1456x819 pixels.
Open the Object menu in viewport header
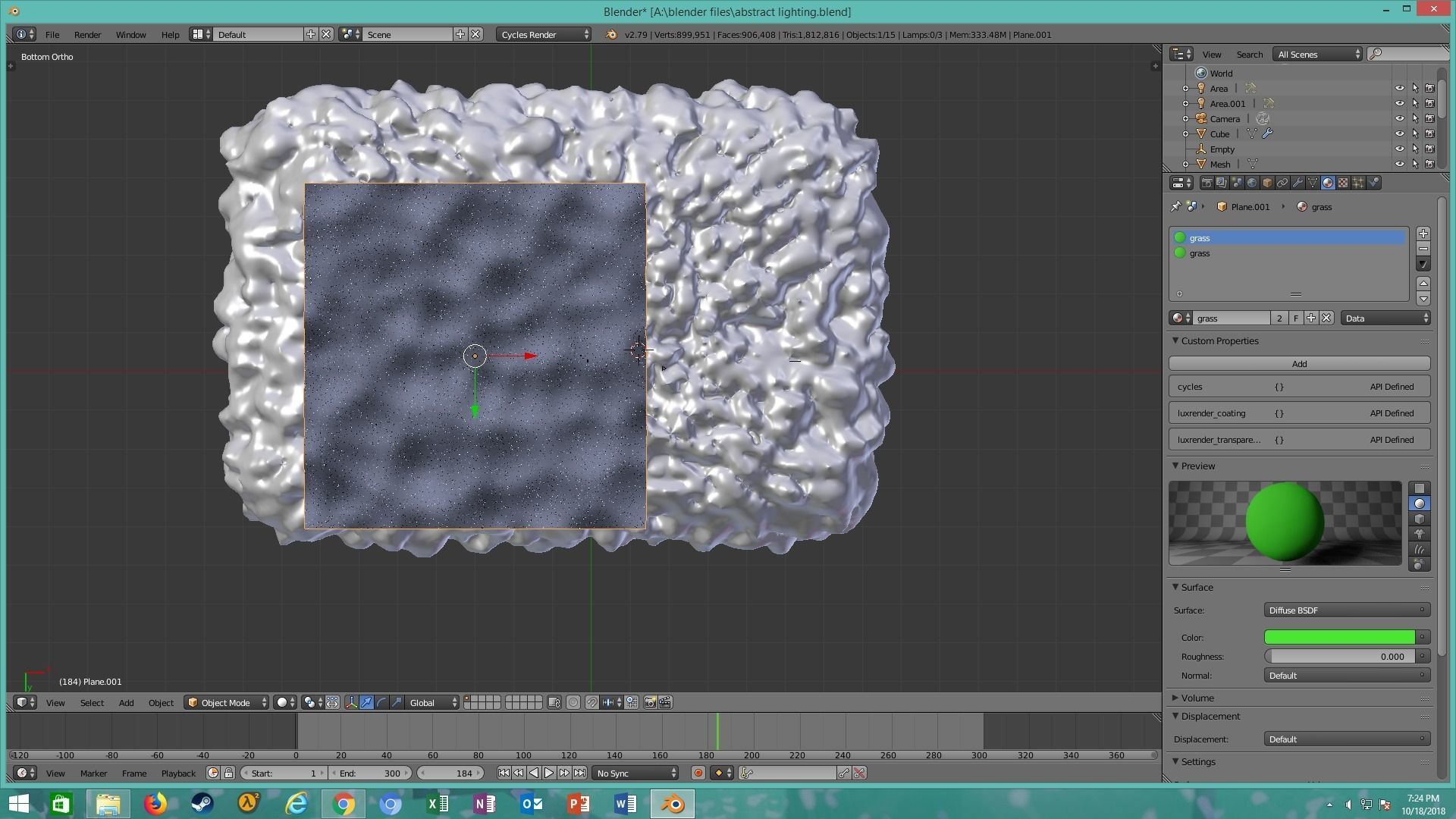161,703
